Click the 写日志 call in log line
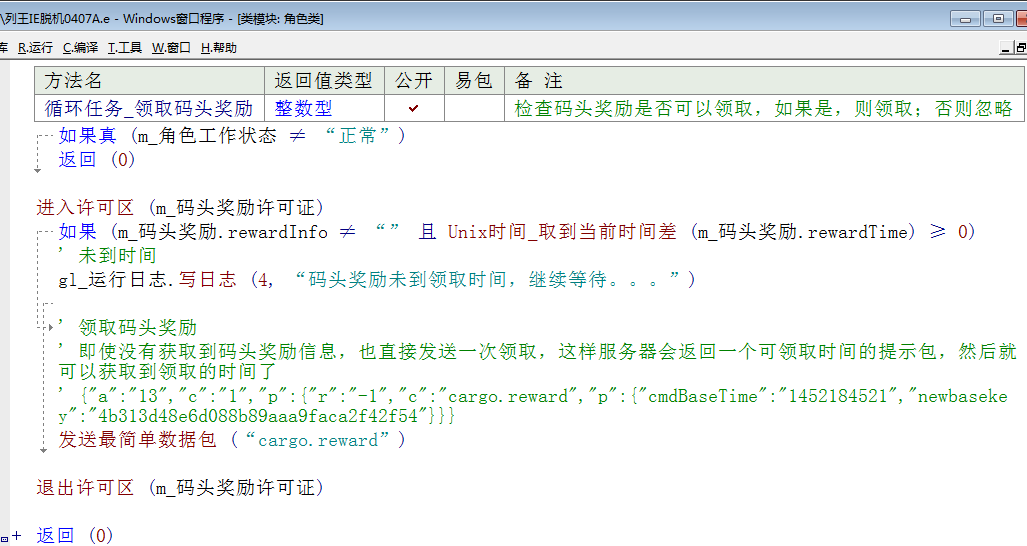This screenshot has width=1027, height=546. tap(208, 280)
